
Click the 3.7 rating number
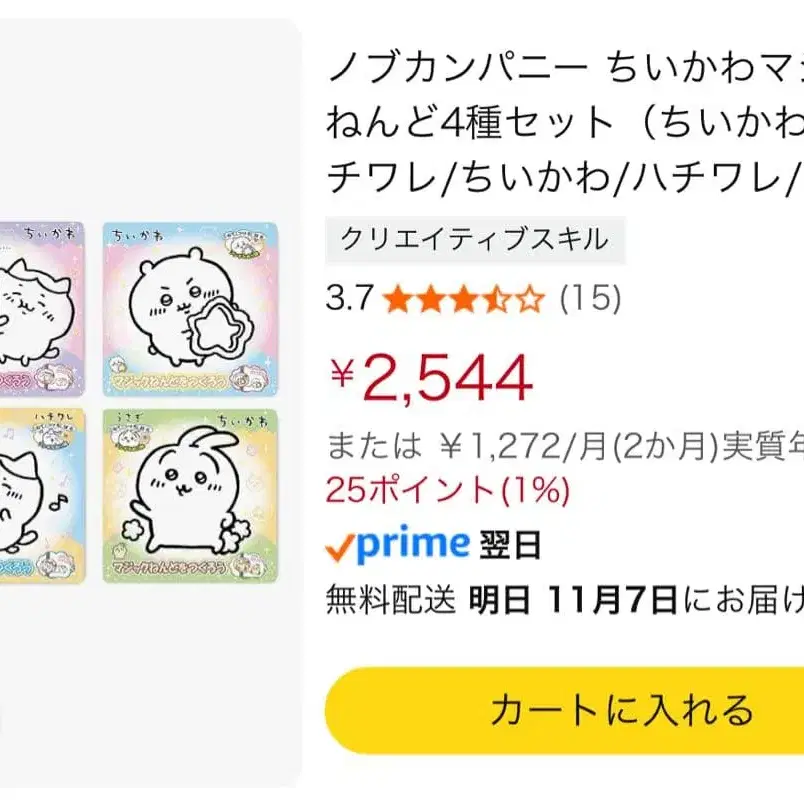[349, 299]
